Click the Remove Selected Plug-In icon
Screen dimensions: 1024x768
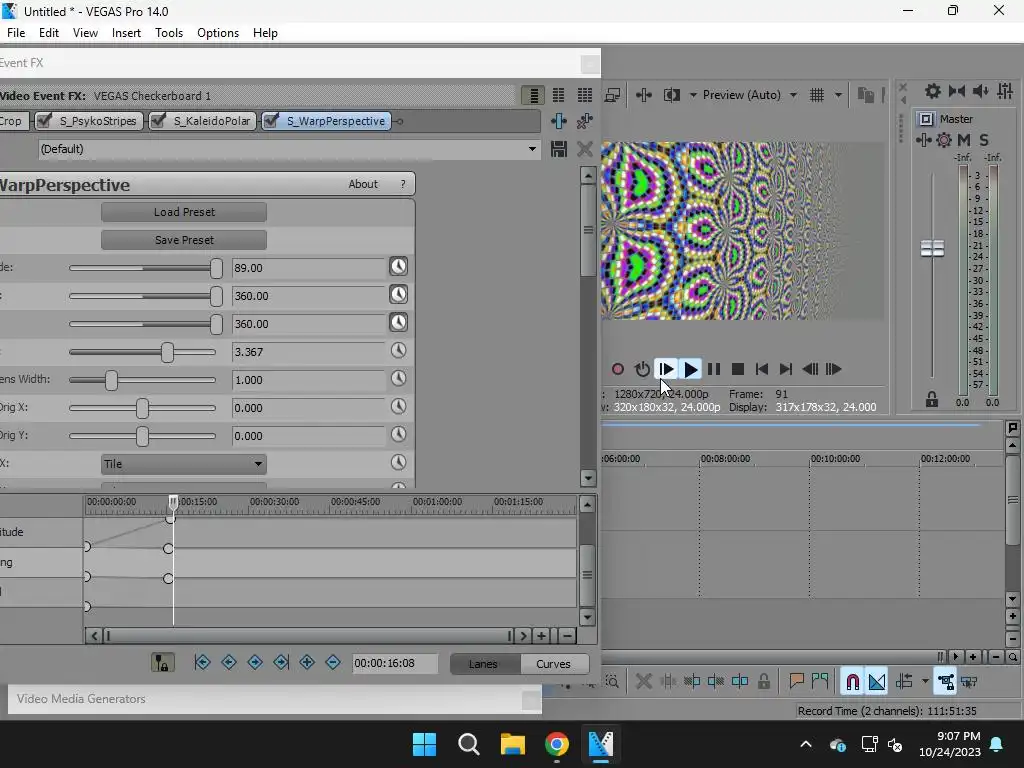click(x=585, y=121)
